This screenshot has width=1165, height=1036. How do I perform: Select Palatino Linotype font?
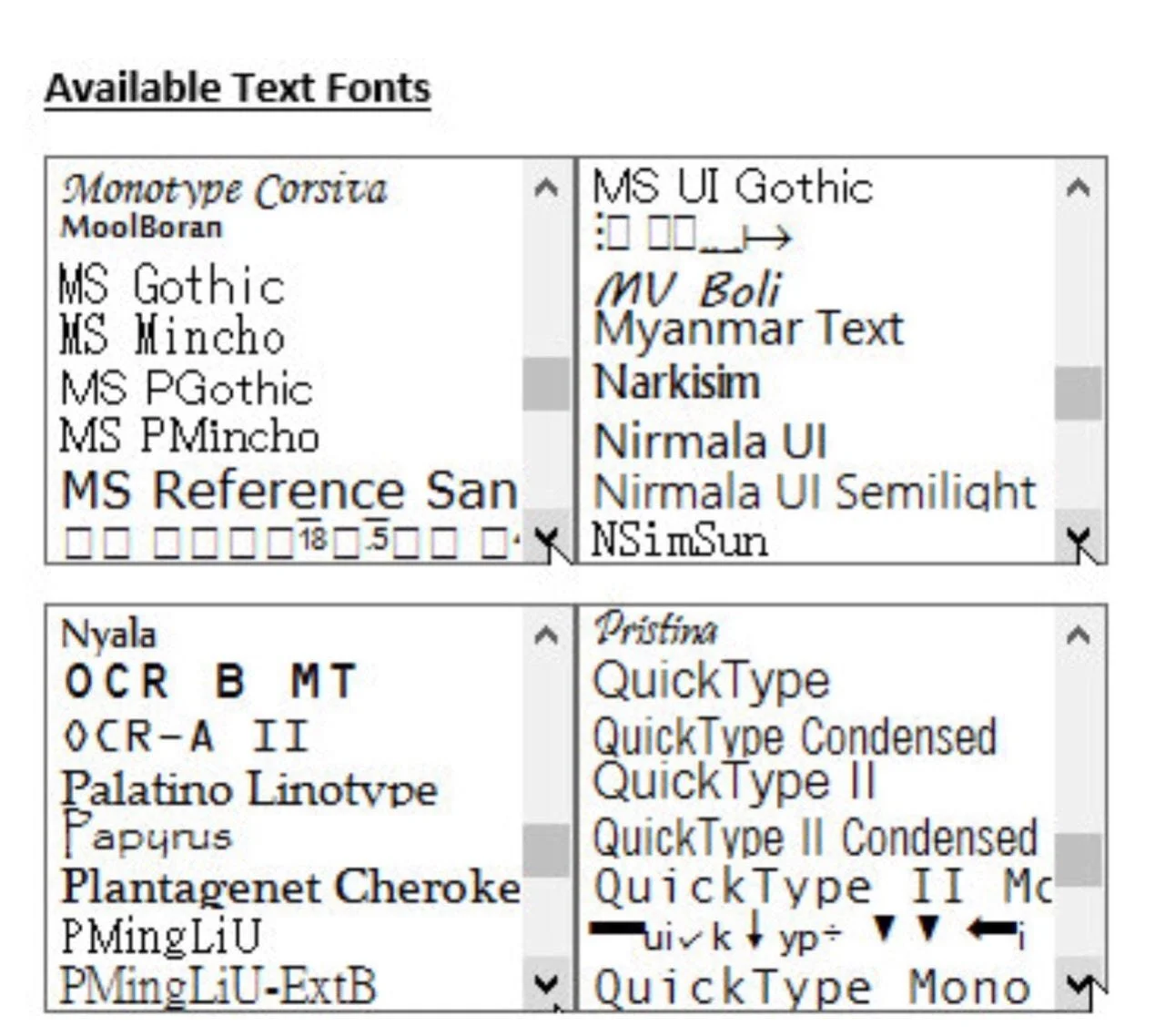coord(248,787)
